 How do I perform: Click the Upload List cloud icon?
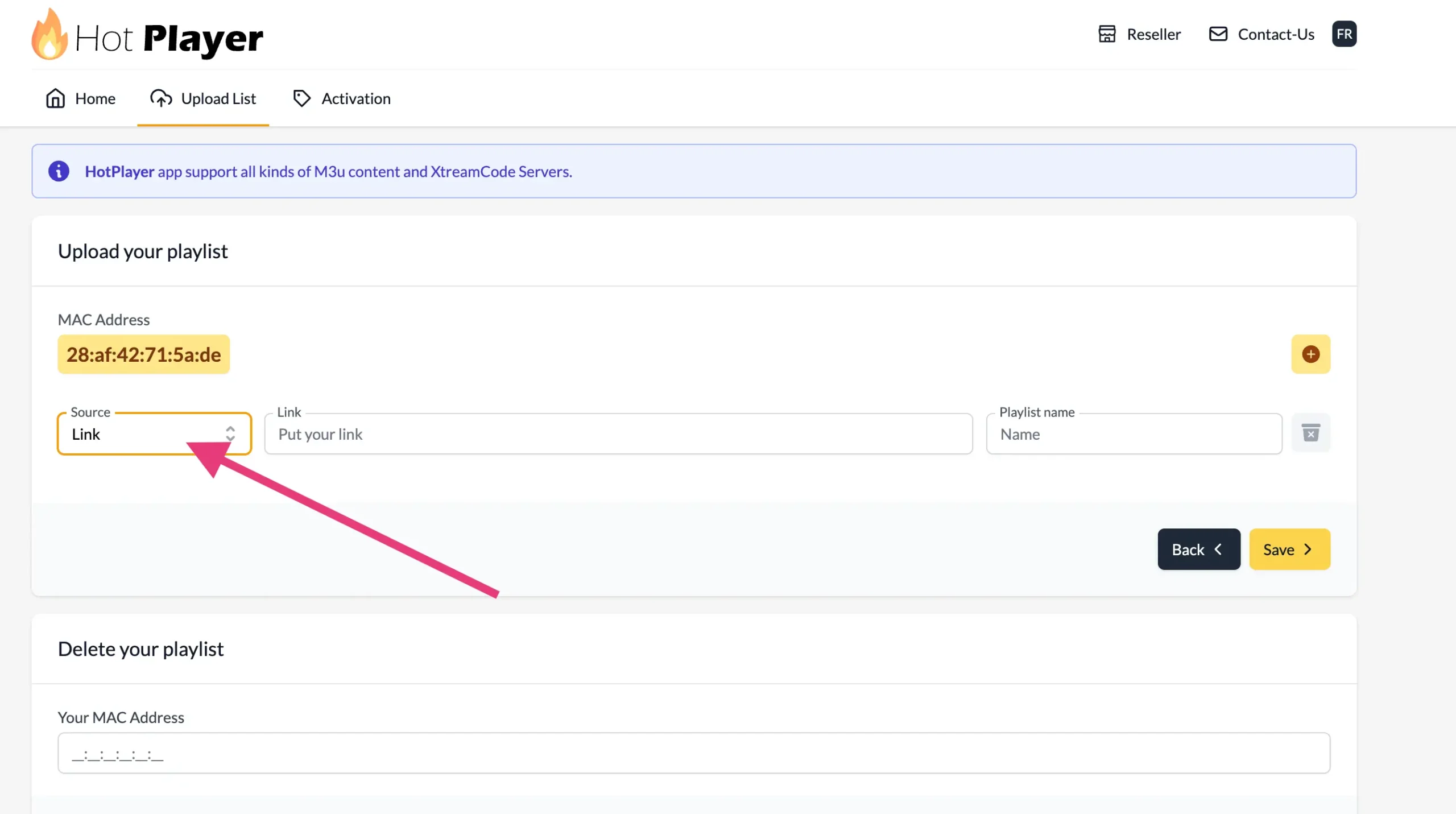coord(161,98)
